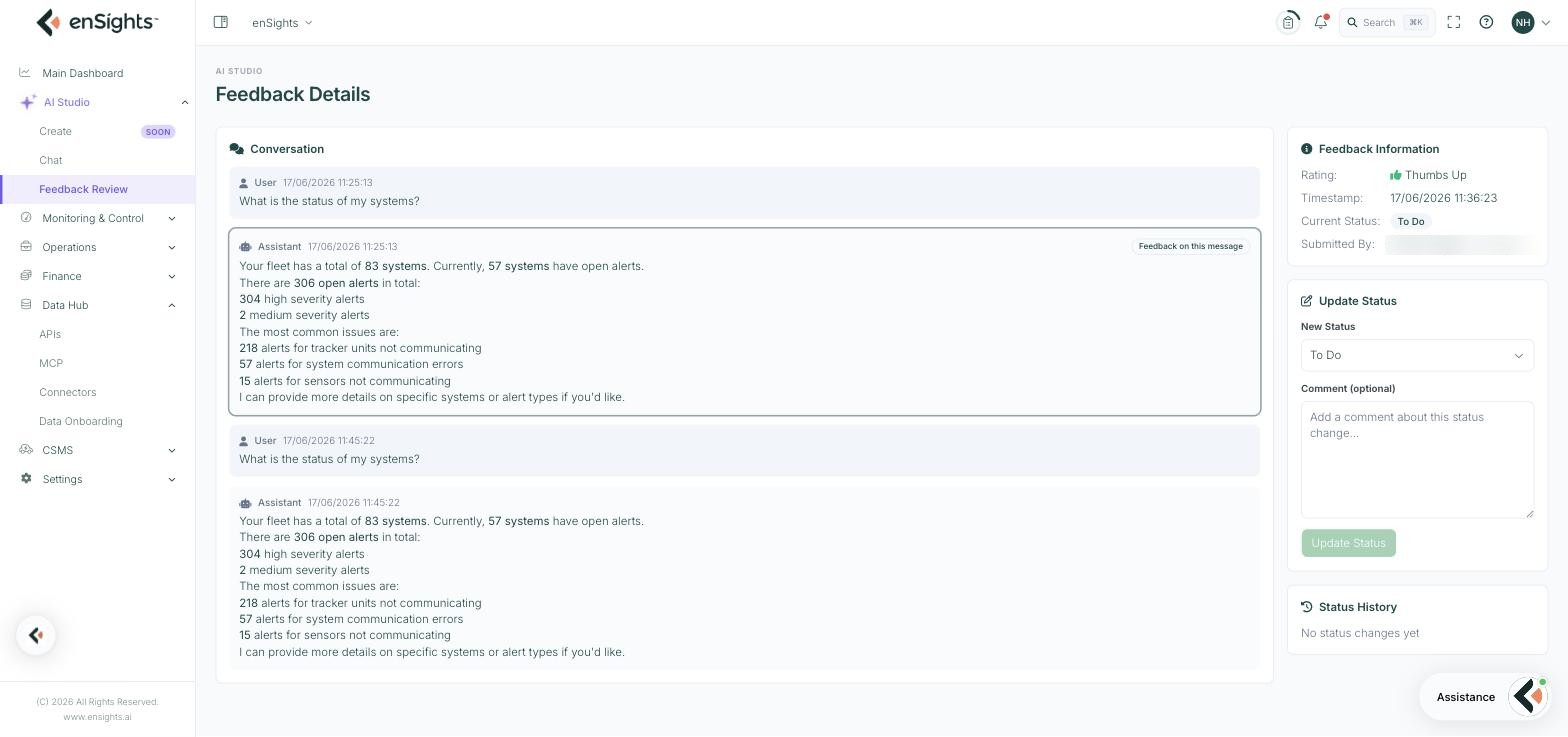Viewport: 1568px width, 737px height.
Task: Expand the Finance chevron
Action: [172, 276]
